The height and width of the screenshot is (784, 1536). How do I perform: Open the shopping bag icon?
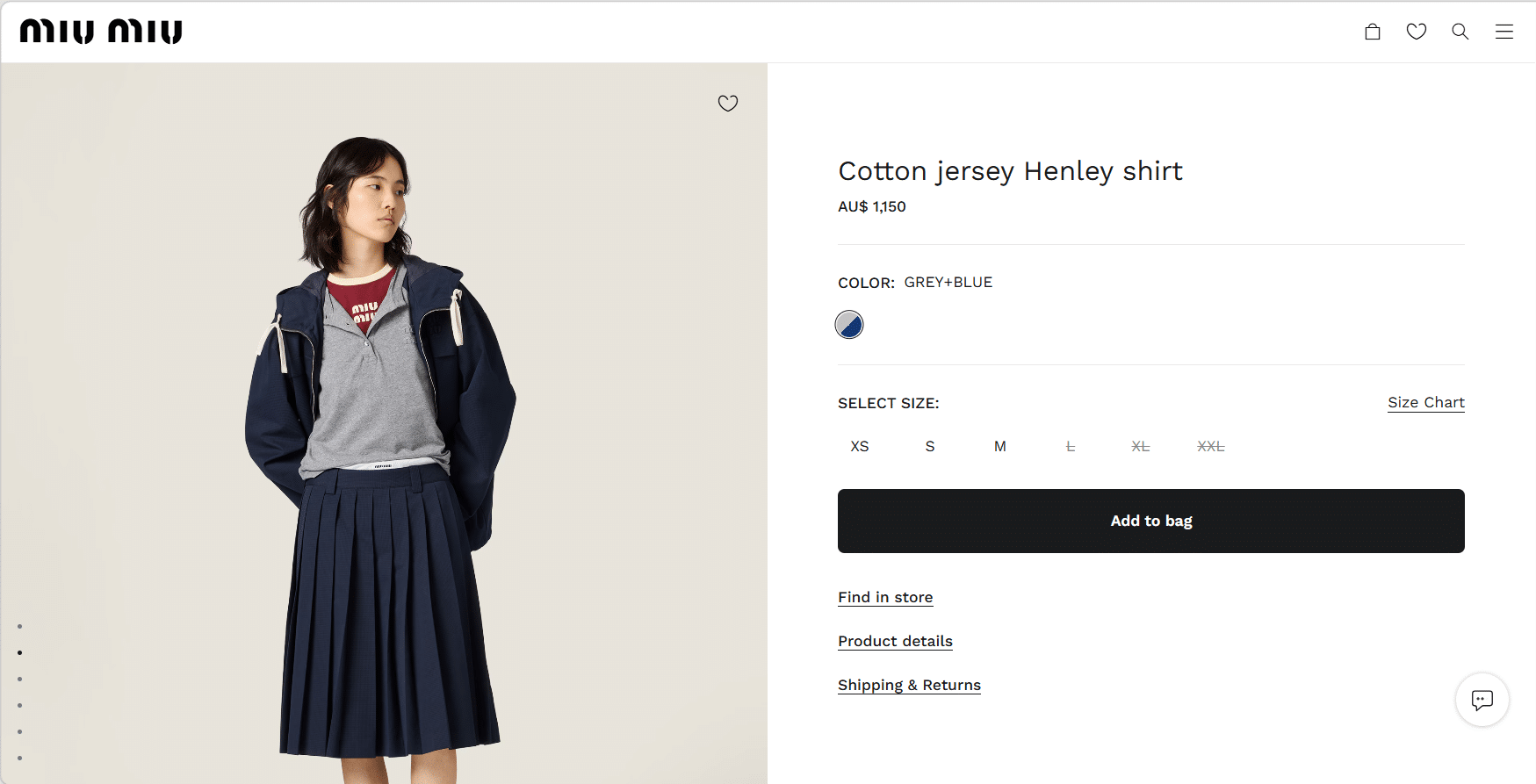click(x=1373, y=32)
